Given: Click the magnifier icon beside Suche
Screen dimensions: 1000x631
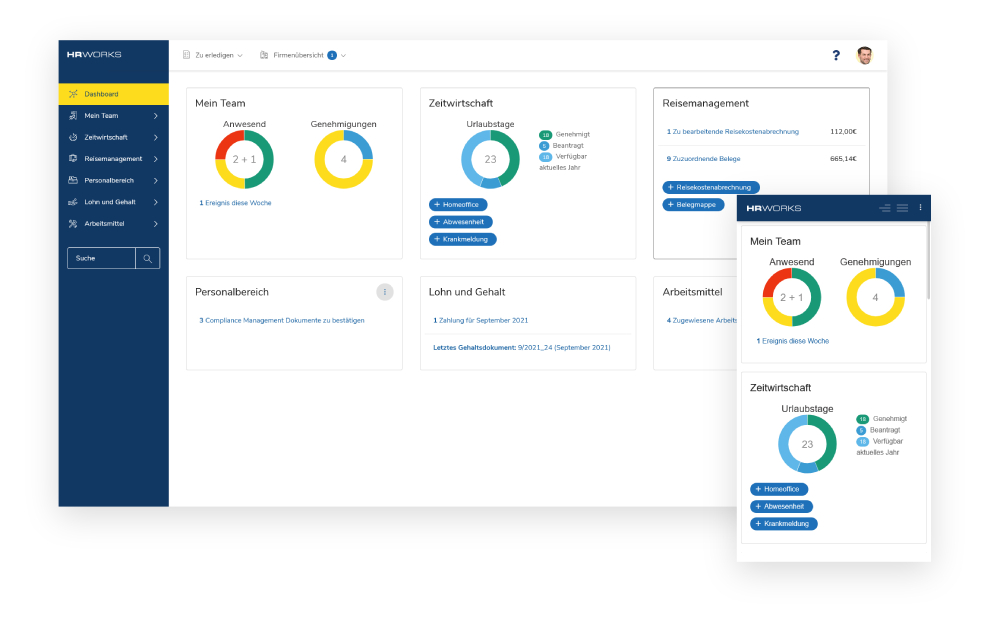Looking at the screenshot, I should (147, 258).
